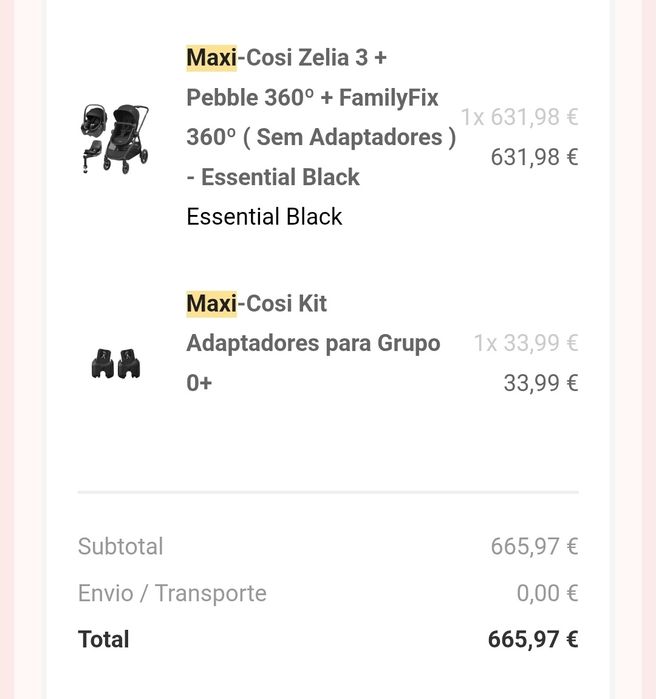Click the Kit Adaptadores product thumbnail

(x=115, y=364)
